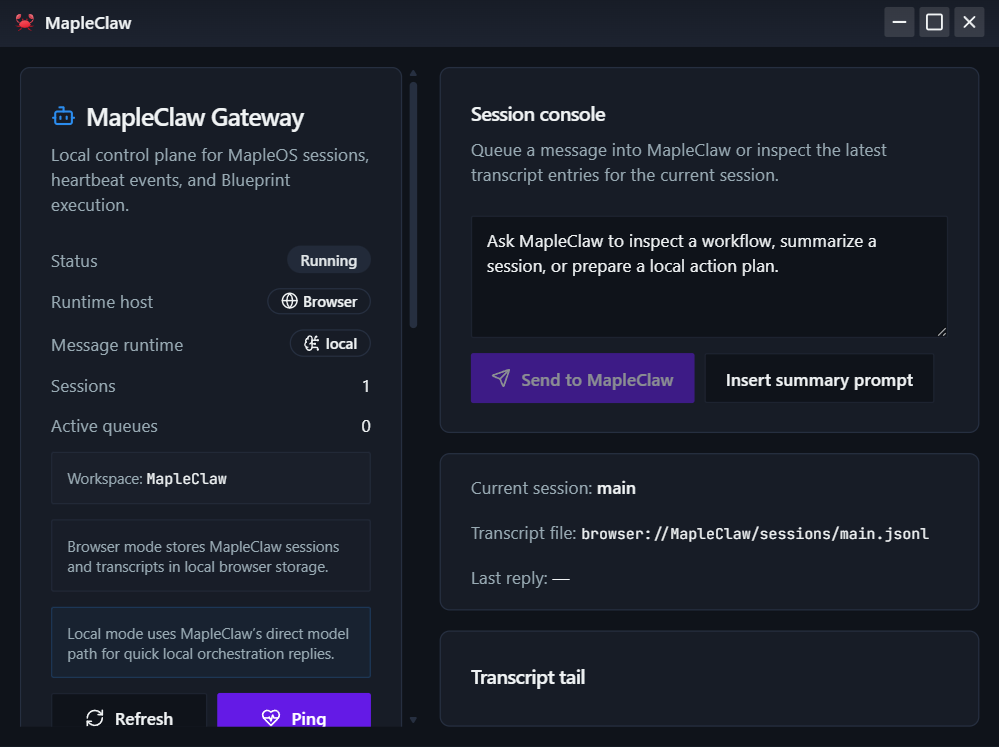Click the heartbeat icon on Ping
This screenshot has width=999, height=747.
click(x=271, y=718)
